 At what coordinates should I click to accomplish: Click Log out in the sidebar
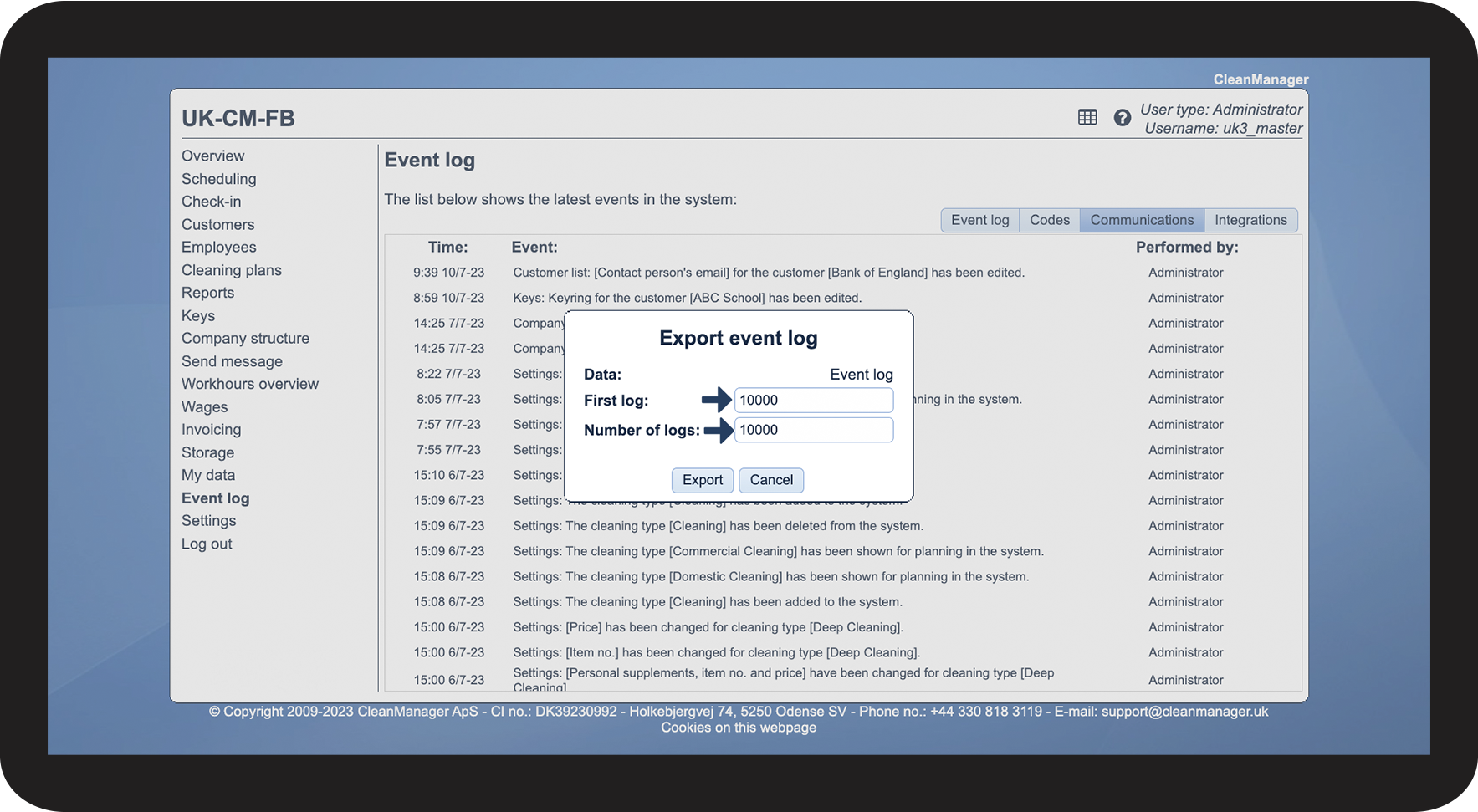pos(207,544)
